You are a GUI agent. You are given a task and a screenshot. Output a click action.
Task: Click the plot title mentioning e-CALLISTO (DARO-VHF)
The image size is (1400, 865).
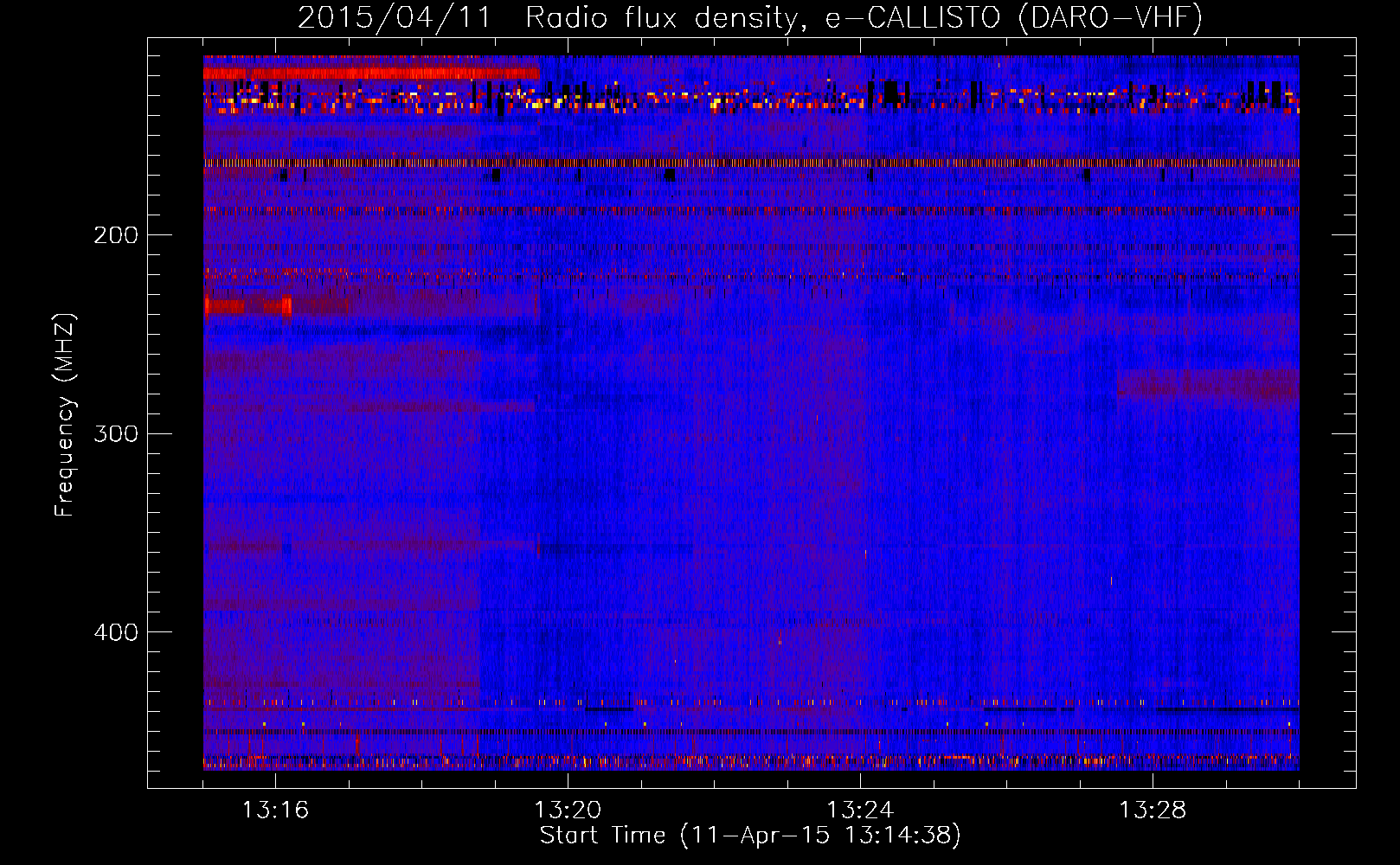(x=750, y=17)
